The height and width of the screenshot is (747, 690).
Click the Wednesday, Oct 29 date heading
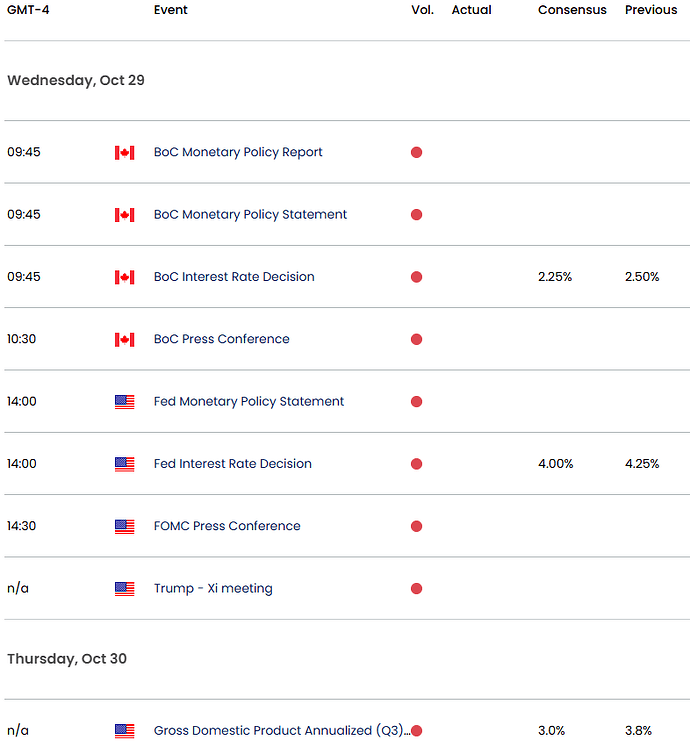(x=76, y=80)
